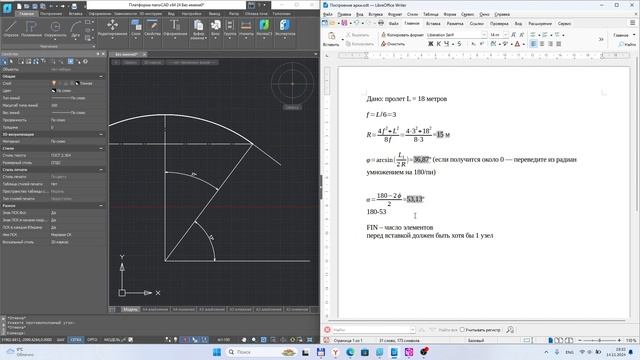Click Windows Start button on taskbar
The width and height of the screenshot is (640, 360).
pyautogui.click(x=217, y=352)
